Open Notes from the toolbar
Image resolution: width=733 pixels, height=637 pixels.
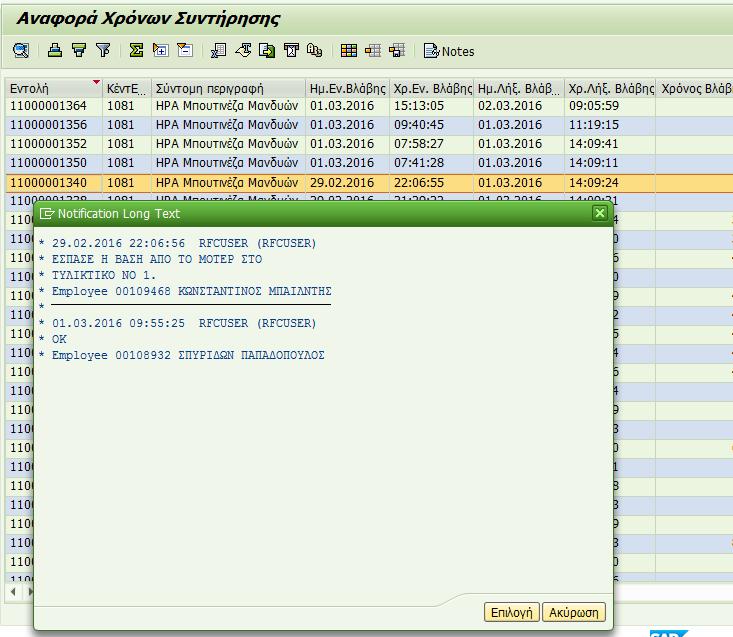point(449,51)
